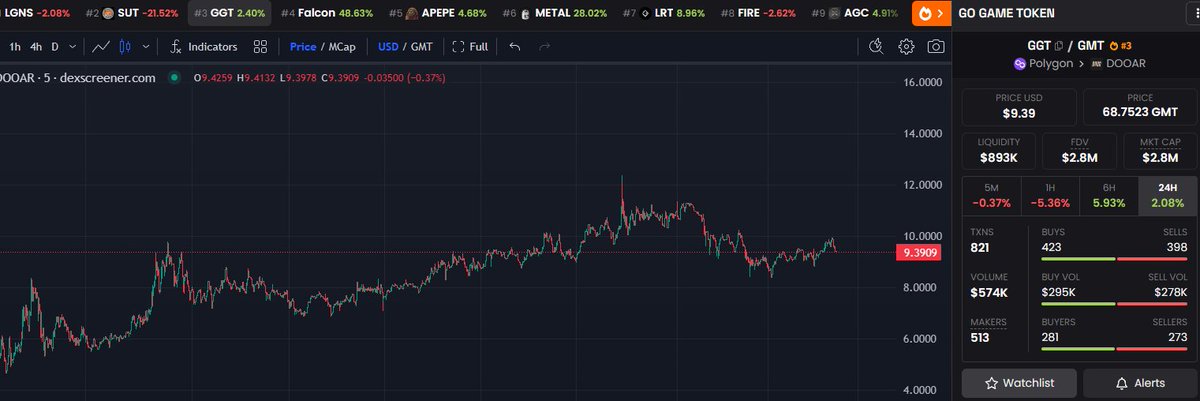Viewport: 1200px width, 401px height.
Task: Toggle chart to Price mode
Action: (x=303, y=46)
